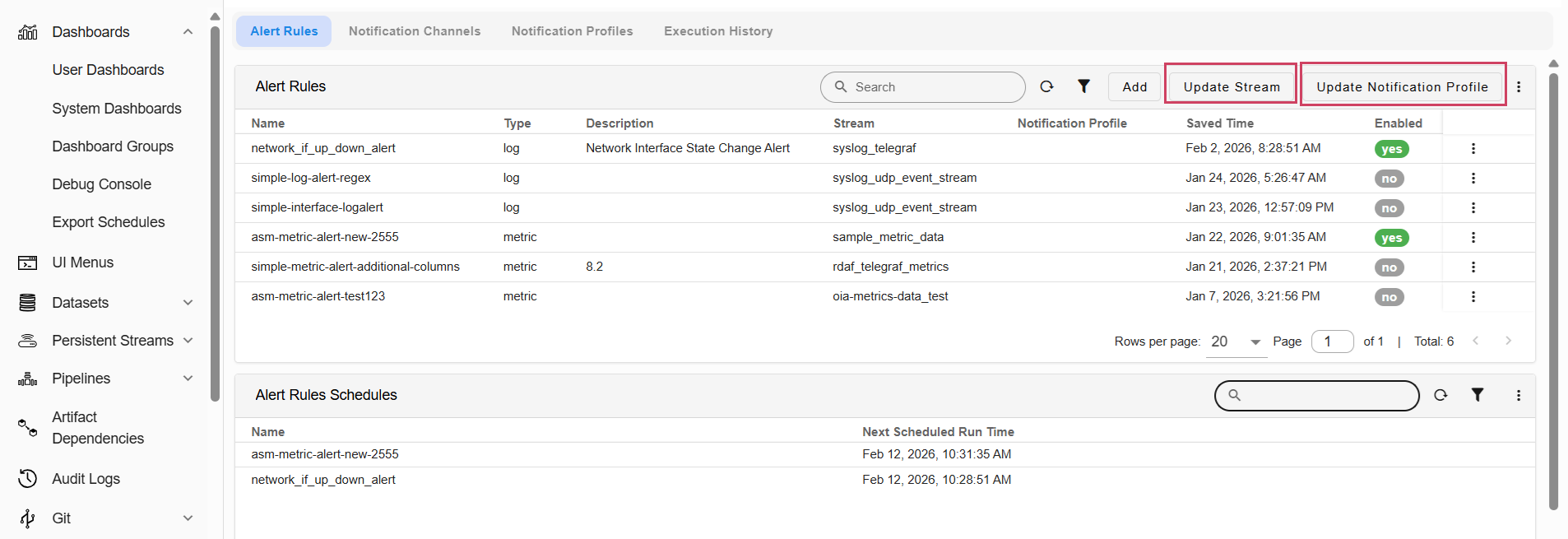
Task: Toggle enabled badge for simple-metric-alert-additional-columns
Action: (1389, 267)
